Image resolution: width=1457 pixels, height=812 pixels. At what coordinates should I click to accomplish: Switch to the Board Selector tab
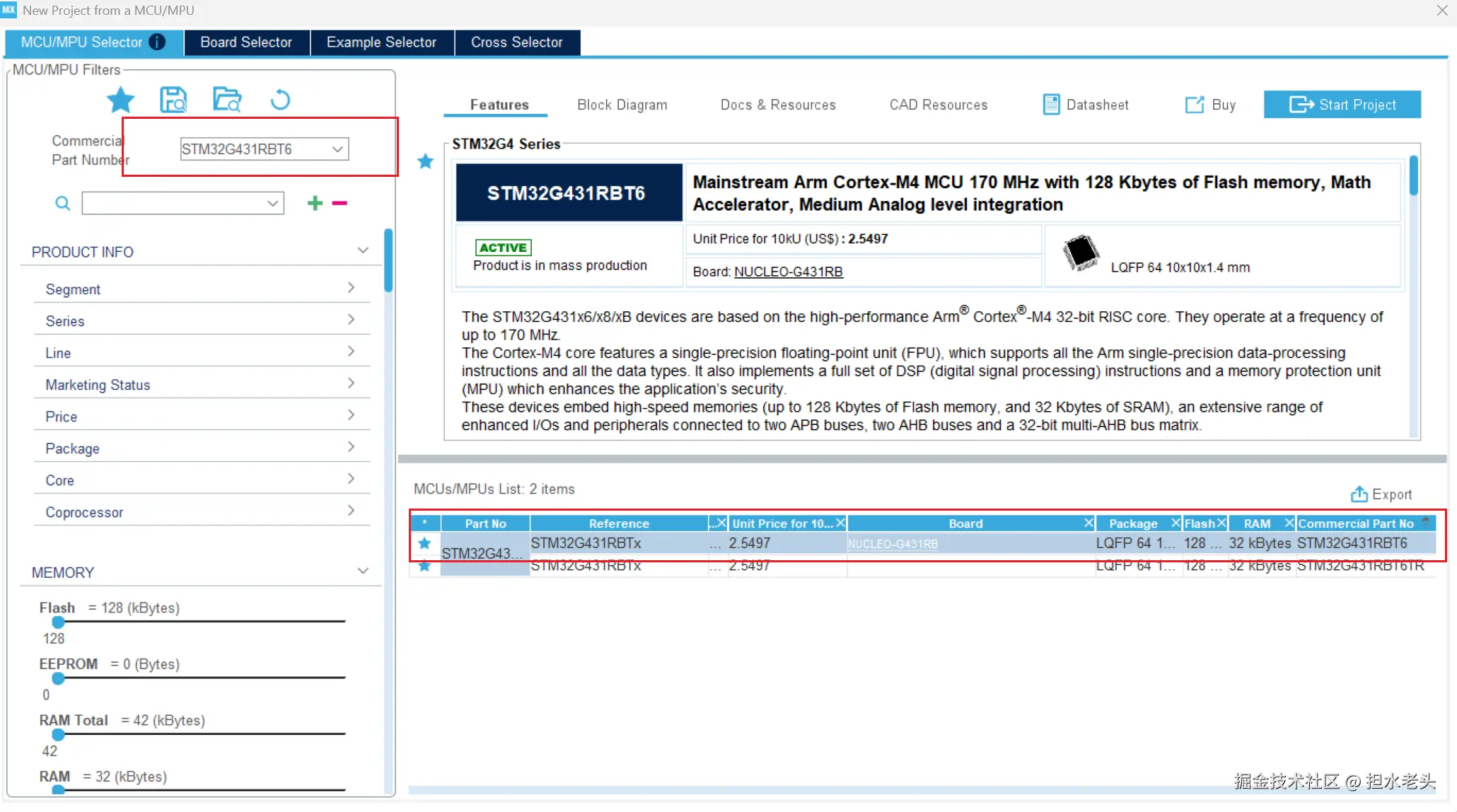(246, 42)
